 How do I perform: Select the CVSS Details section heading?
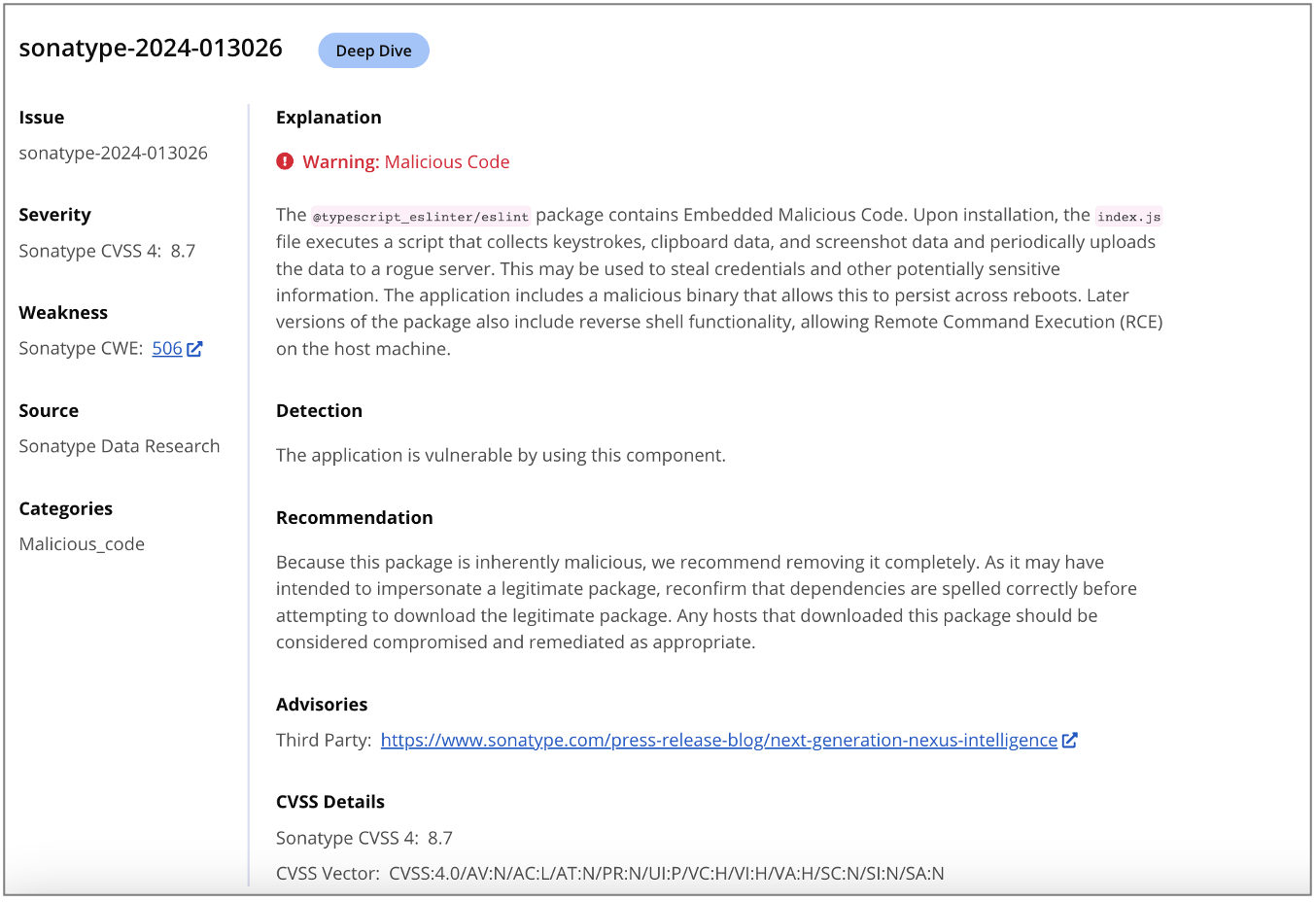pos(330,802)
